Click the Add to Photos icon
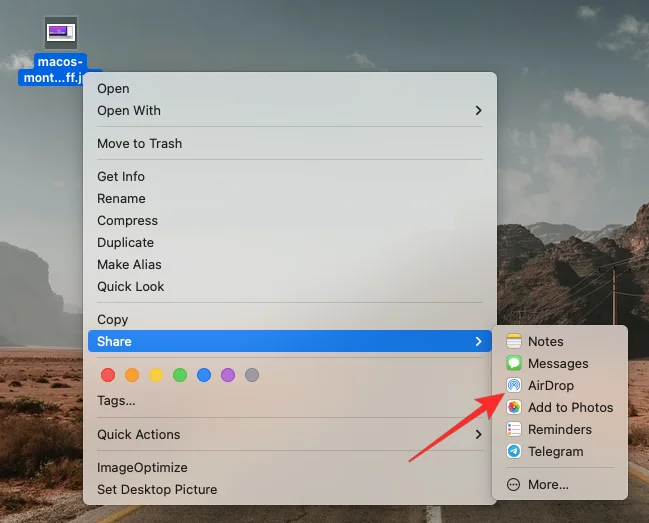649x523 pixels. click(x=513, y=408)
